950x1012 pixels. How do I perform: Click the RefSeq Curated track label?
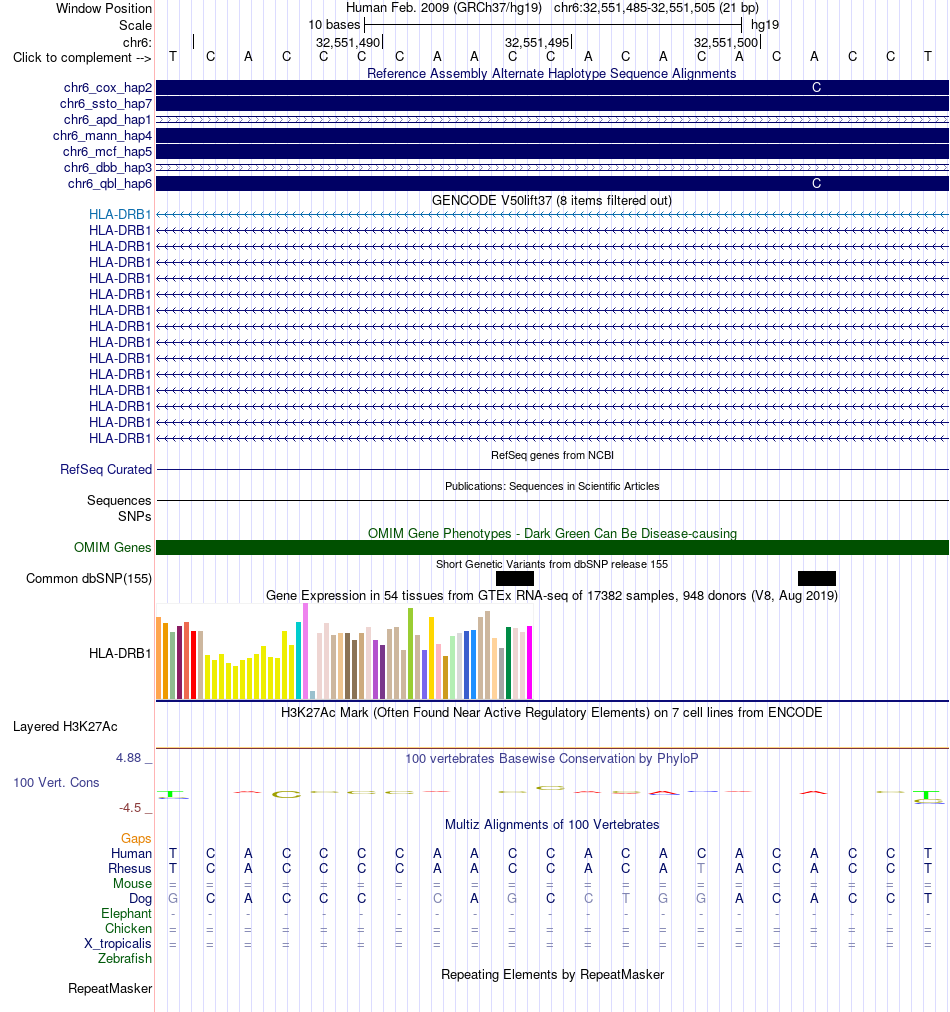(x=106, y=470)
